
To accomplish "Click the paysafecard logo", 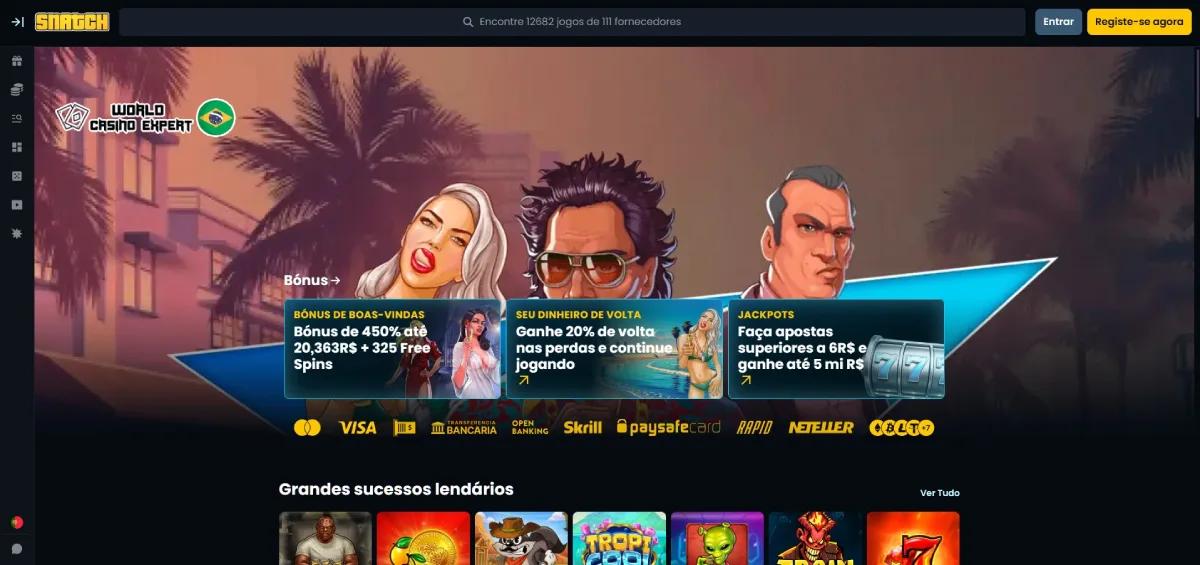I will pos(669,428).
